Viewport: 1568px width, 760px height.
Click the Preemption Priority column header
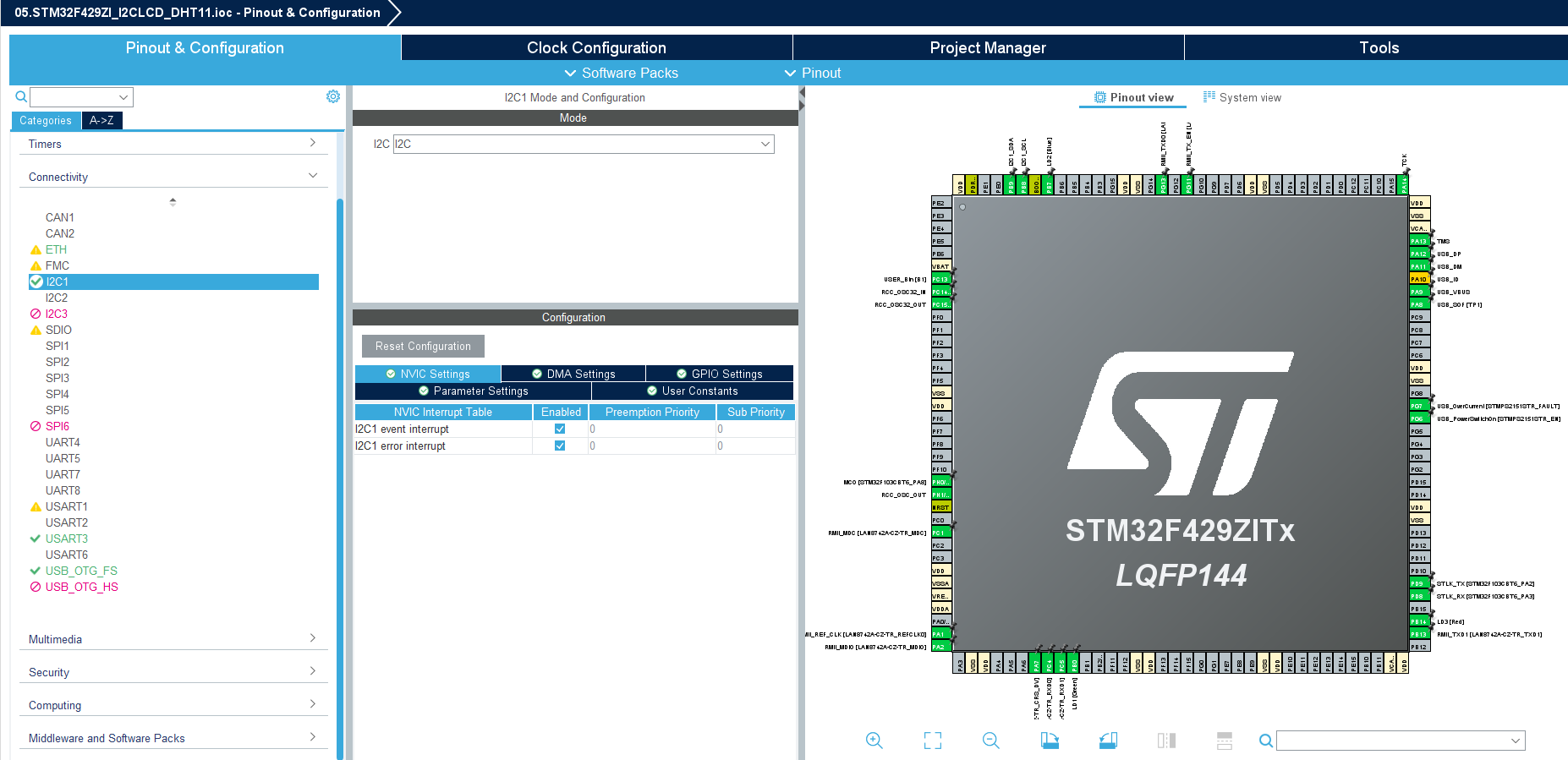652,412
